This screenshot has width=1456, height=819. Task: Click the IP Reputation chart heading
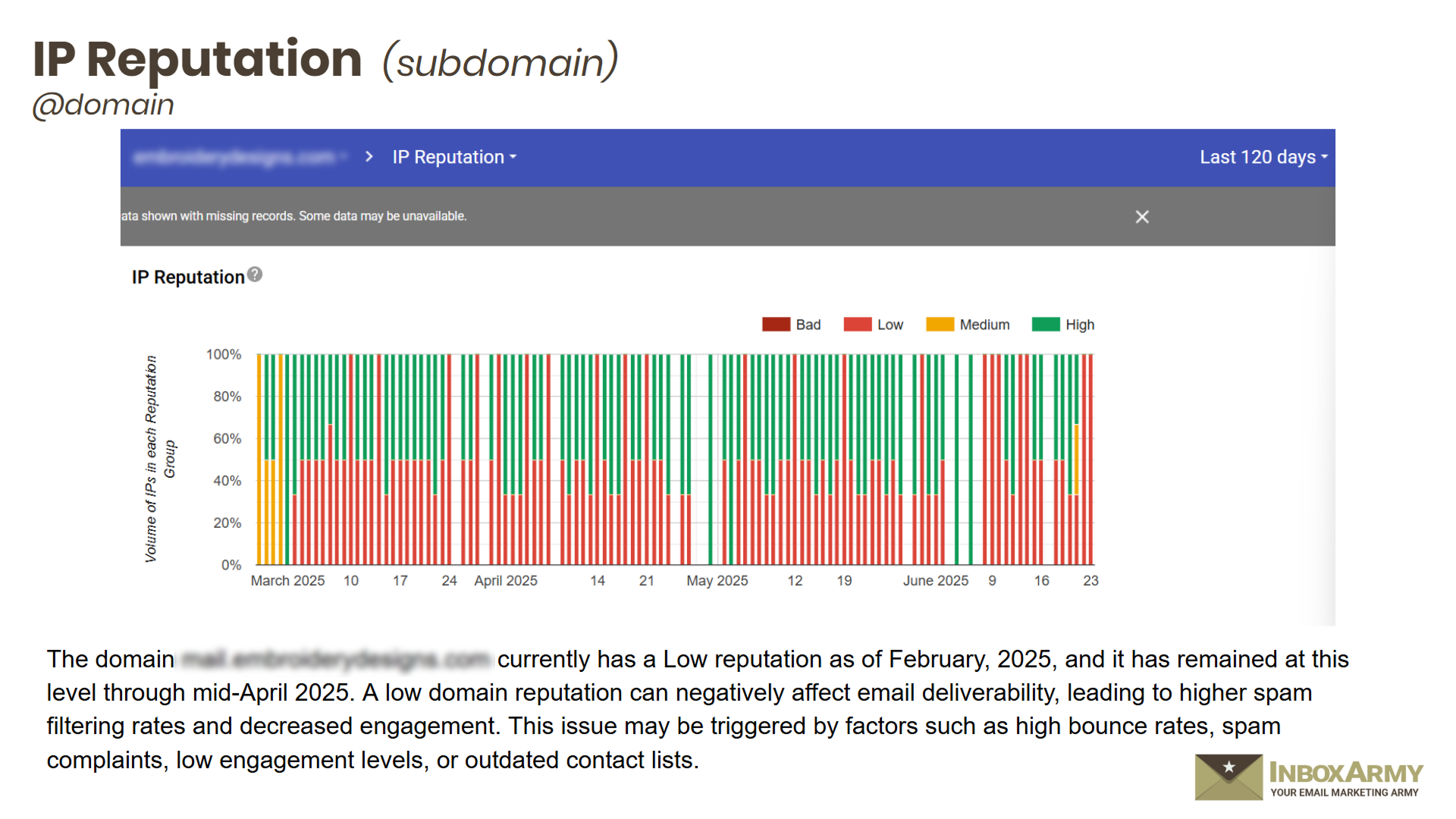pos(188,277)
